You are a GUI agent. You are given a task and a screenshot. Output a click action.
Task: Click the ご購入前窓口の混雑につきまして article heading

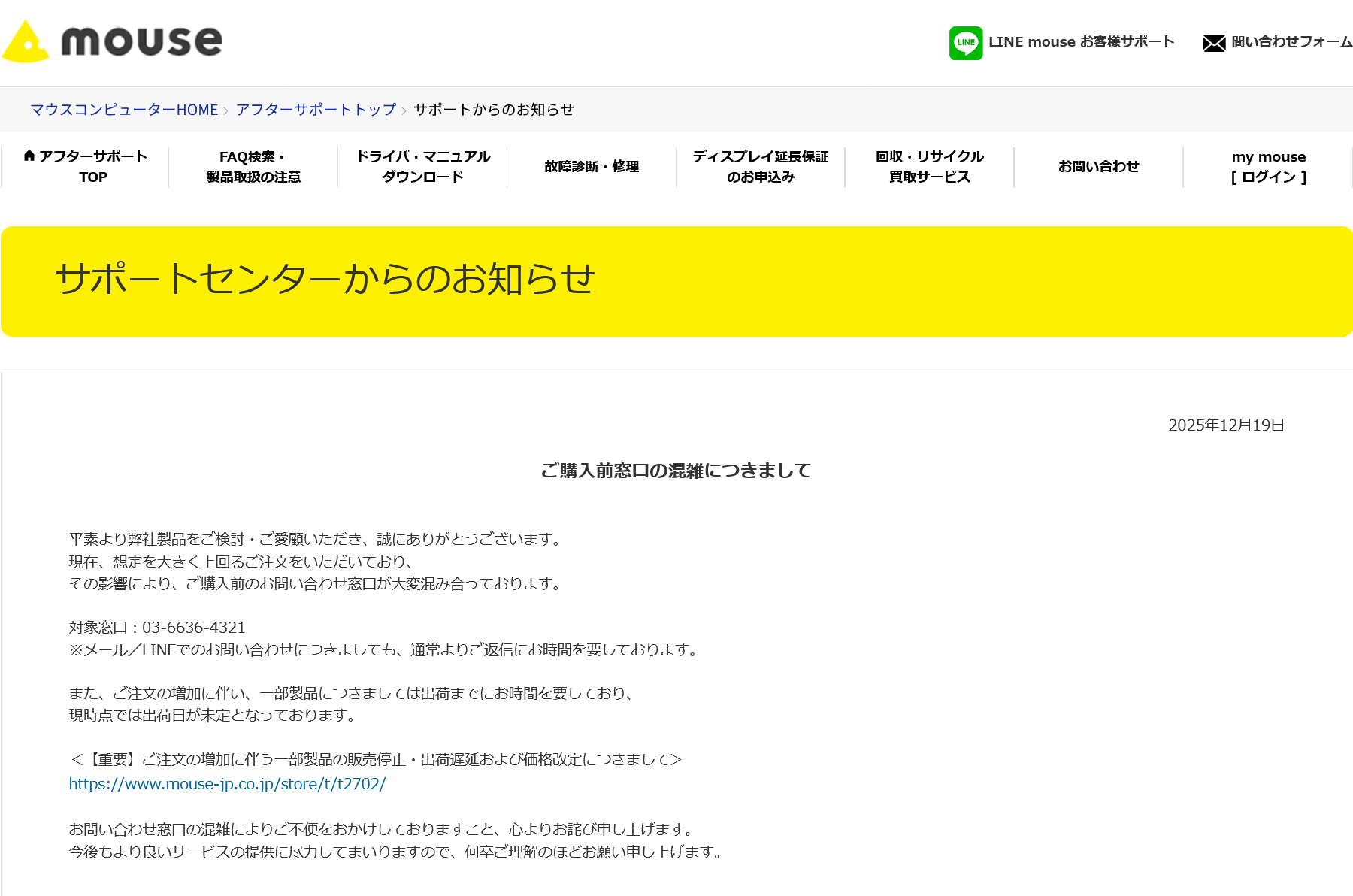(x=676, y=471)
